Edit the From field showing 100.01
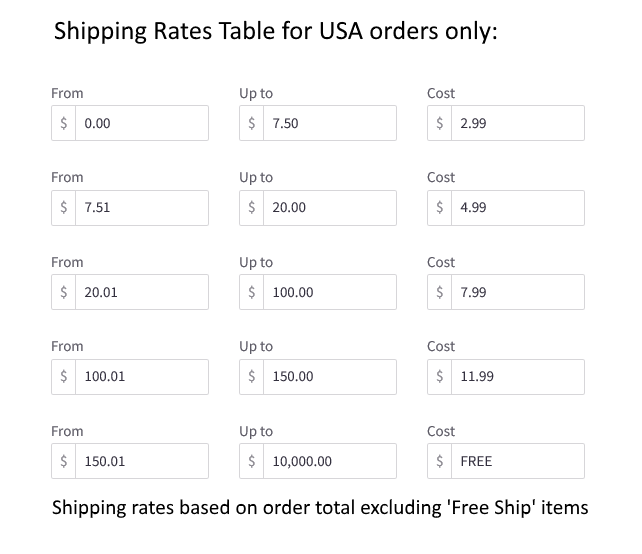Image resolution: width=642 pixels, height=554 pixels. [x=142, y=377]
